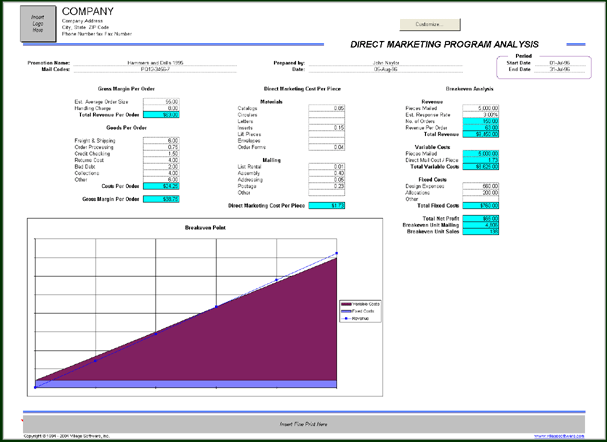Image resolution: width=607 pixels, height=442 pixels.
Task: Click the Freight & Shipping cost cell
Action: pyautogui.click(x=161, y=141)
